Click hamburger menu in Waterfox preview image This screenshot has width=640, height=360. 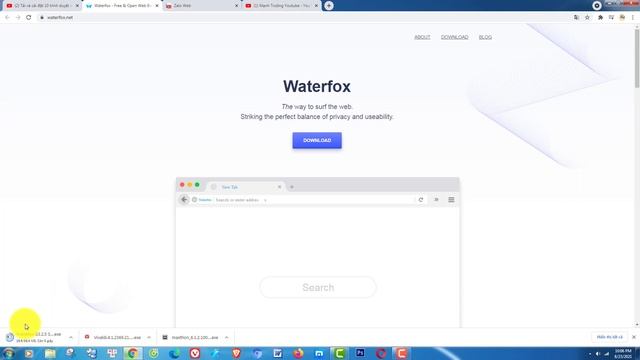click(x=451, y=200)
